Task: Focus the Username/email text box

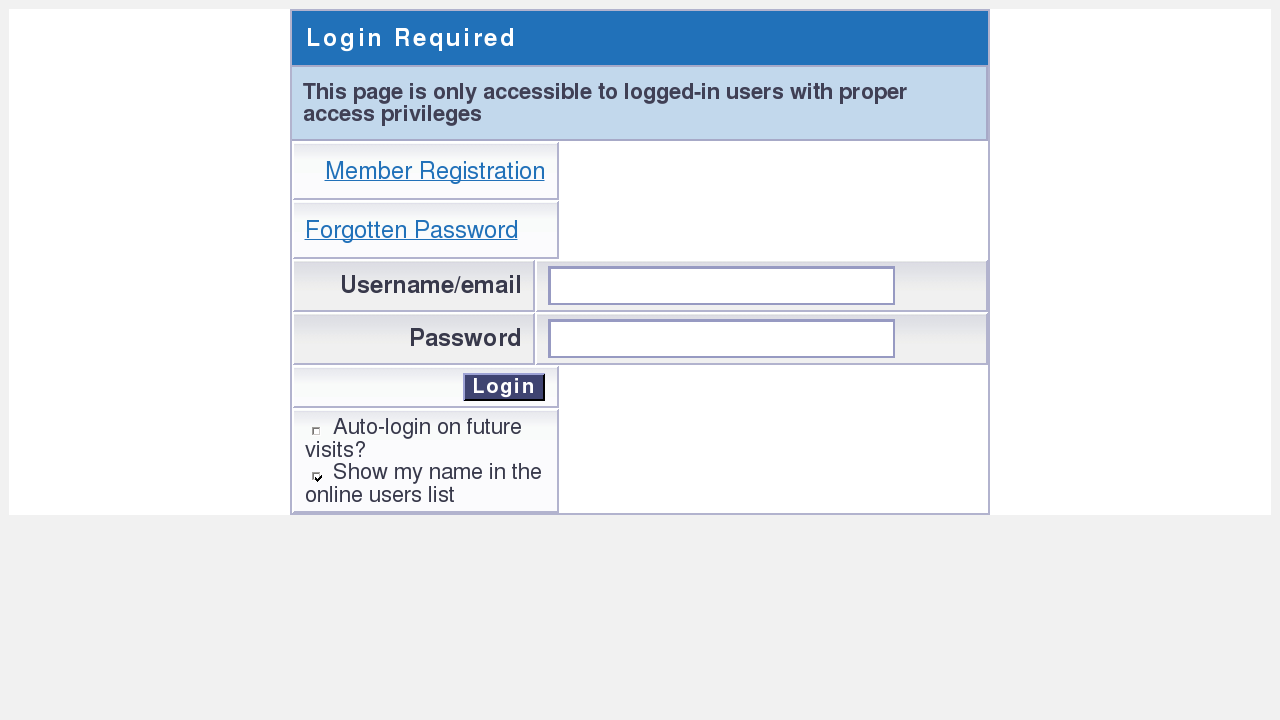Action: click(721, 286)
